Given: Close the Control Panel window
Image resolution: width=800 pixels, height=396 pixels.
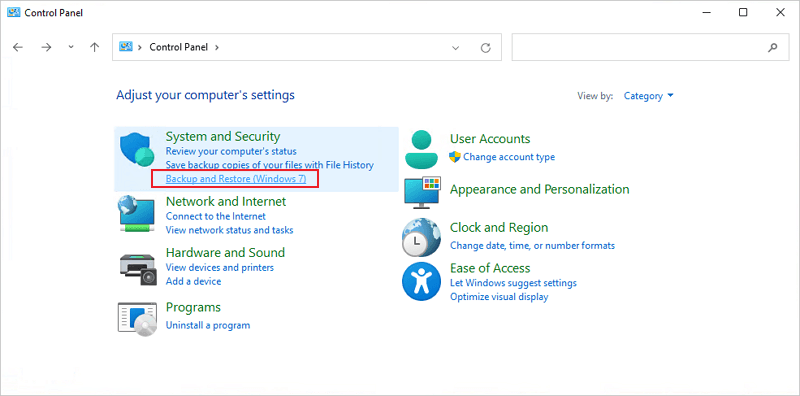Looking at the screenshot, I should [x=780, y=13].
